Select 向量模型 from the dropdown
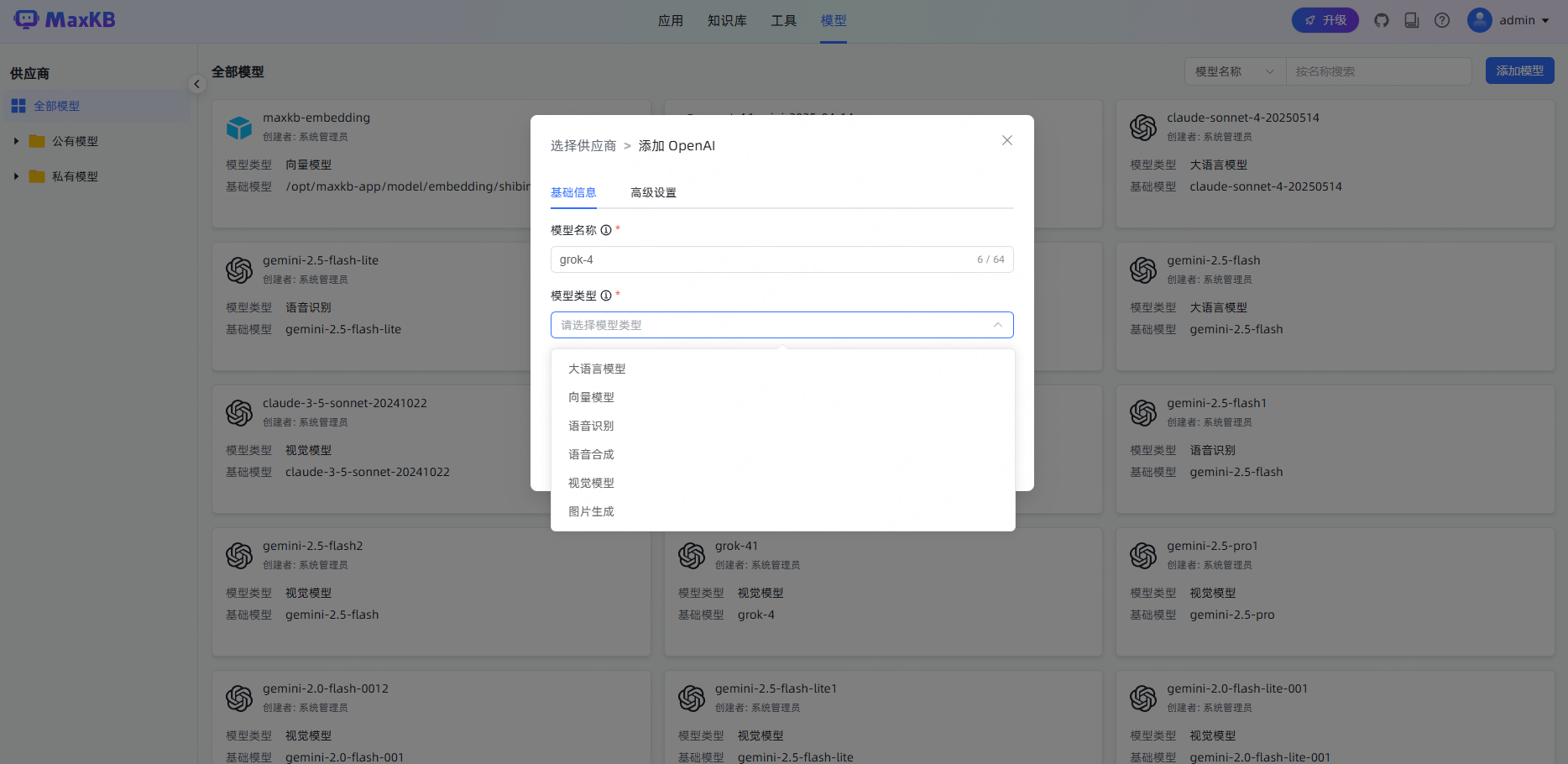 click(x=783, y=397)
